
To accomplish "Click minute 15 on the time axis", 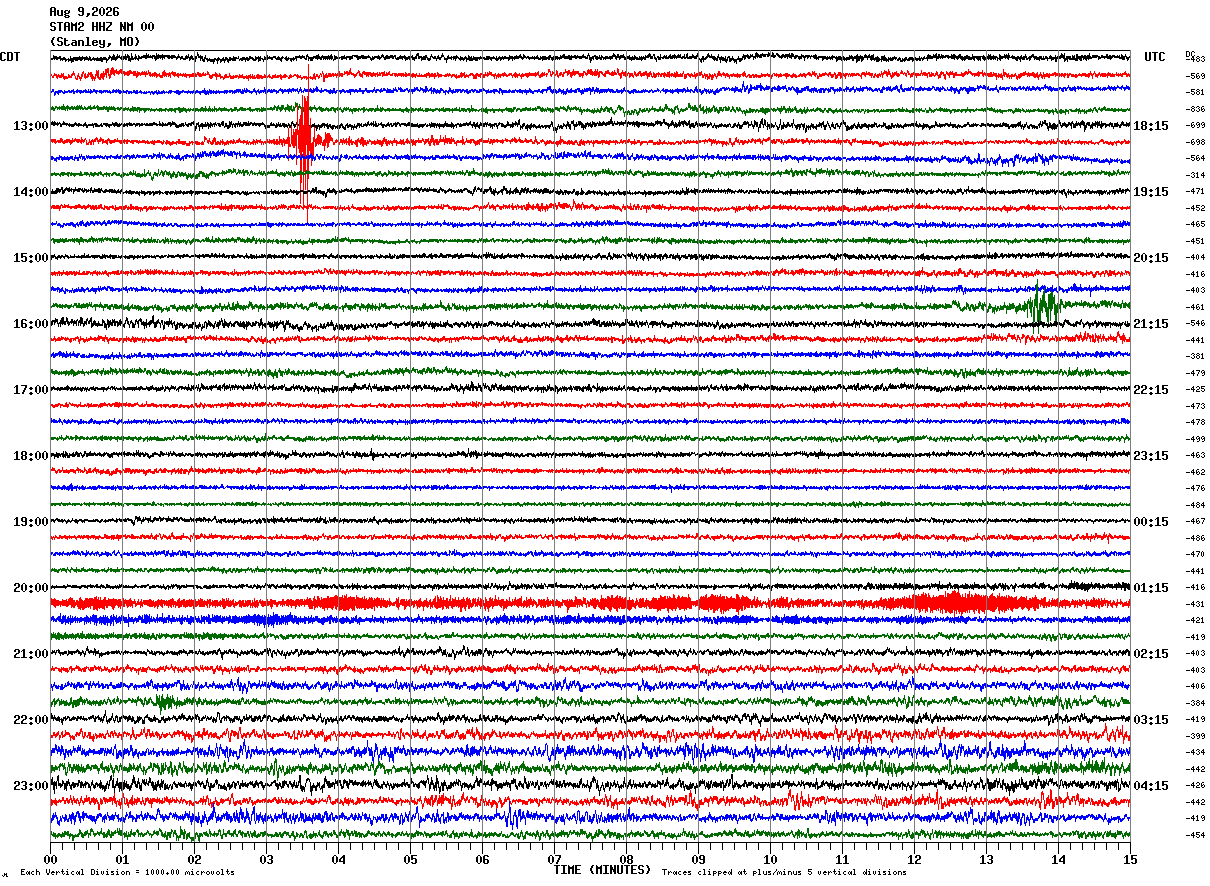I will (x=1130, y=859).
